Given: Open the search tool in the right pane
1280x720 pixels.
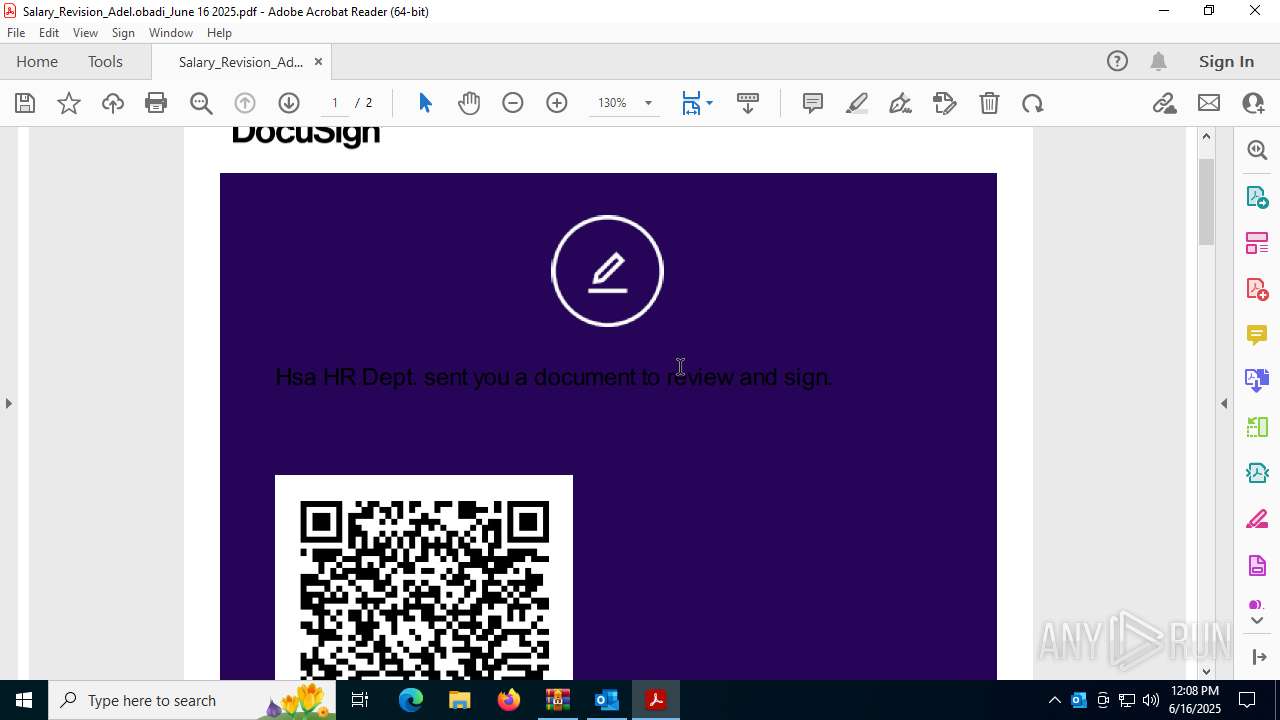Looking at the screenshot, I should 1257,150.
